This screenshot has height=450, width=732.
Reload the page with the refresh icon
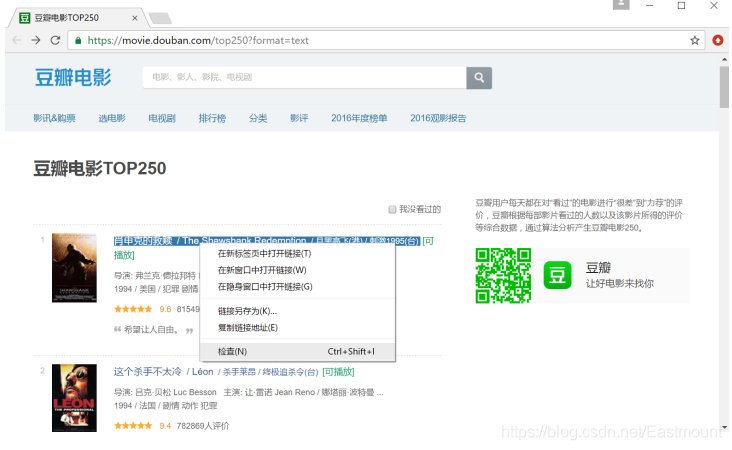[x=55, y=41]
